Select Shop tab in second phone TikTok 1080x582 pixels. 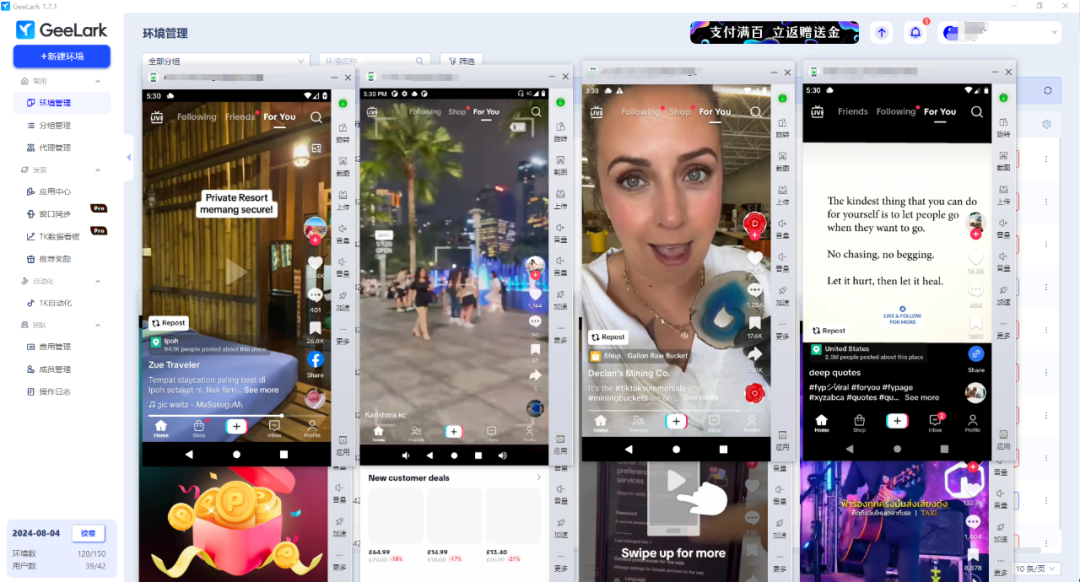click(457, 112)
